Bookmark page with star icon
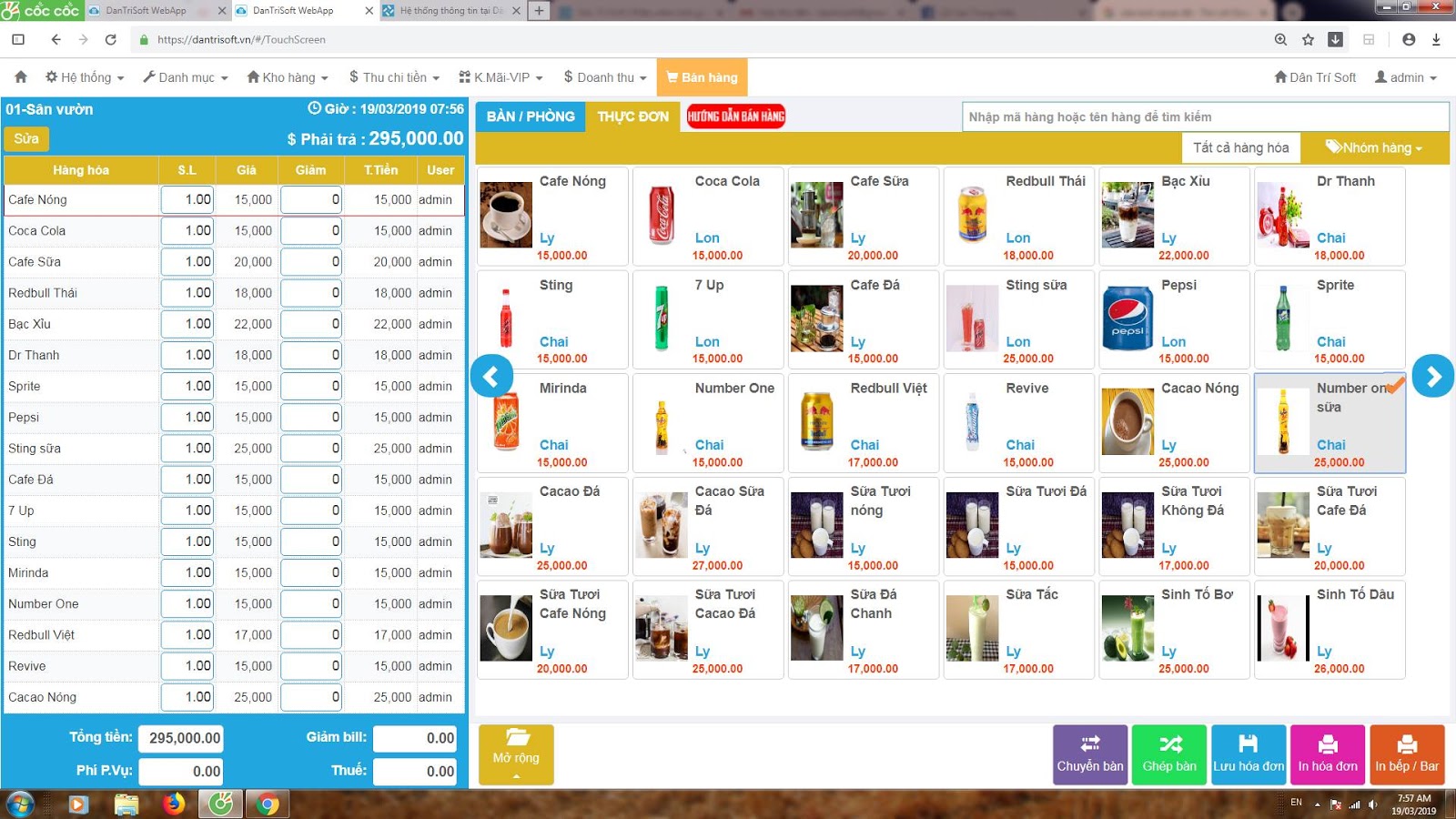 [x=1308, y=39]
